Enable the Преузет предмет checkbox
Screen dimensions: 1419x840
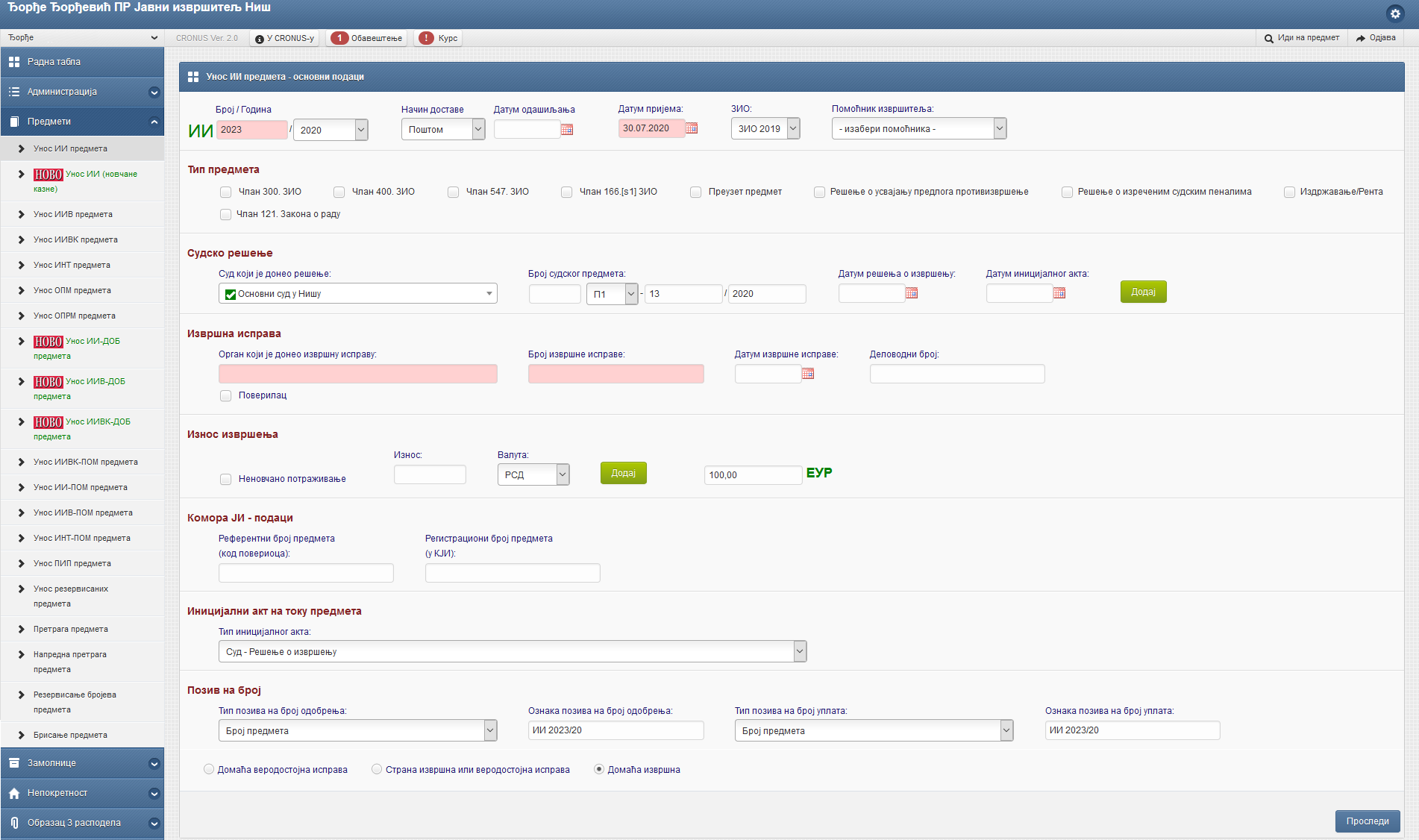click(x=696, y=192)
